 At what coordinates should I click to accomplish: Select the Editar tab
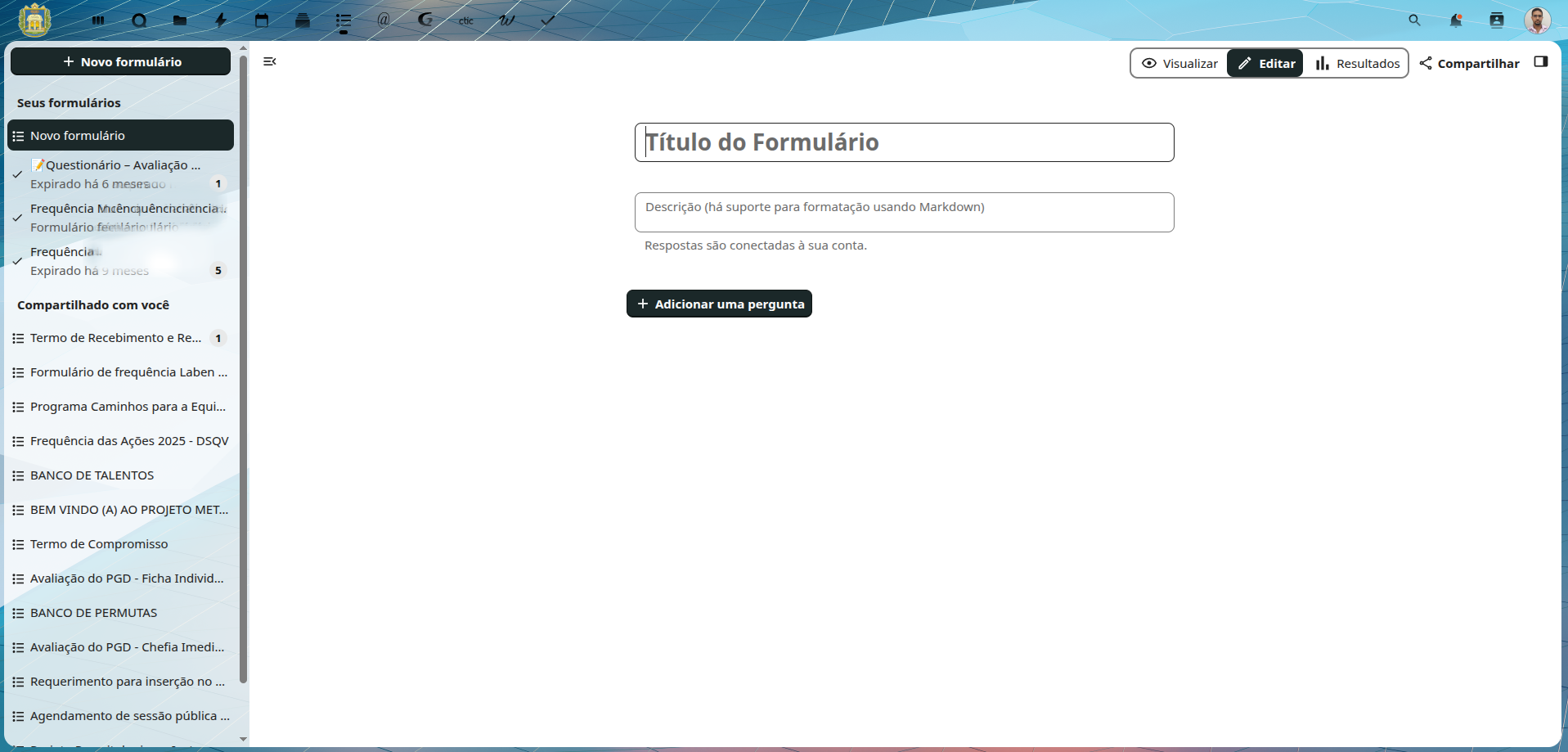(1265, 63)
